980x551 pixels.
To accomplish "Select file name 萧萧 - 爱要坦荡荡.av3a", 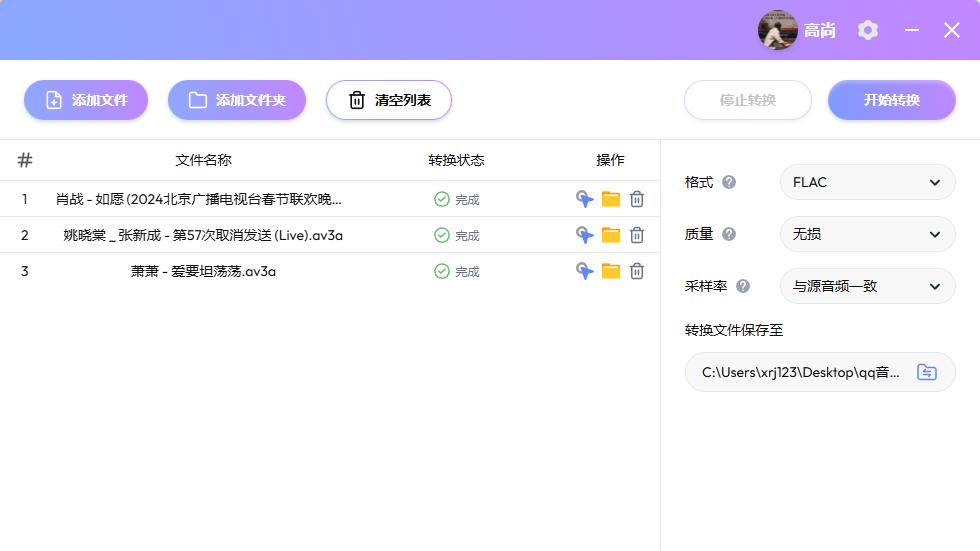I will point(203,271).
